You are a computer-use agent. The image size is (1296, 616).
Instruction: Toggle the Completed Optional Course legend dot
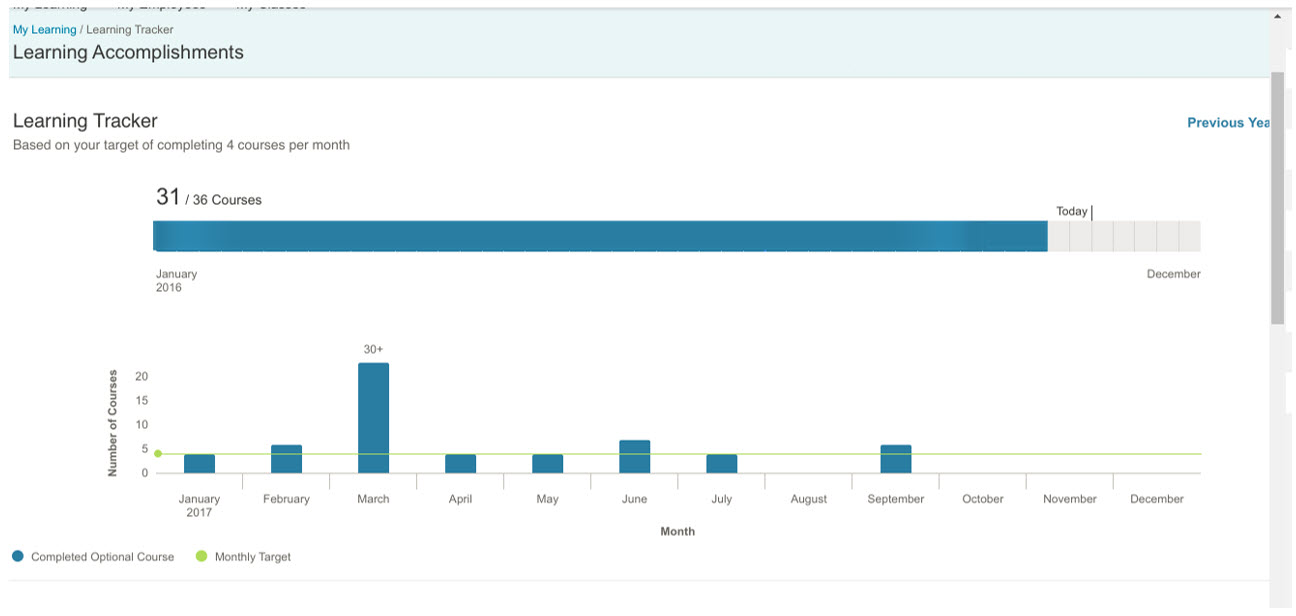18,556
